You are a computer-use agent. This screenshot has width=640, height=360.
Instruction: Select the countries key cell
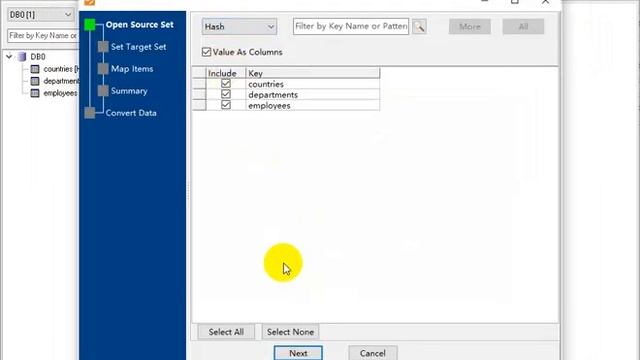313,84
